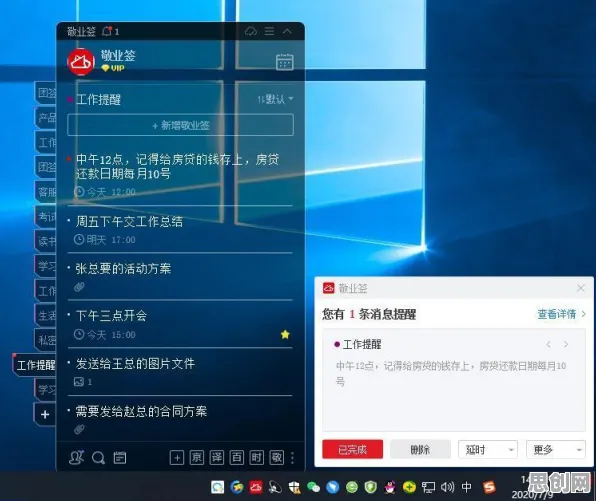Click the clock reminder 今天 12:00
The image size is (596, 501).
(x=105, y=192)
